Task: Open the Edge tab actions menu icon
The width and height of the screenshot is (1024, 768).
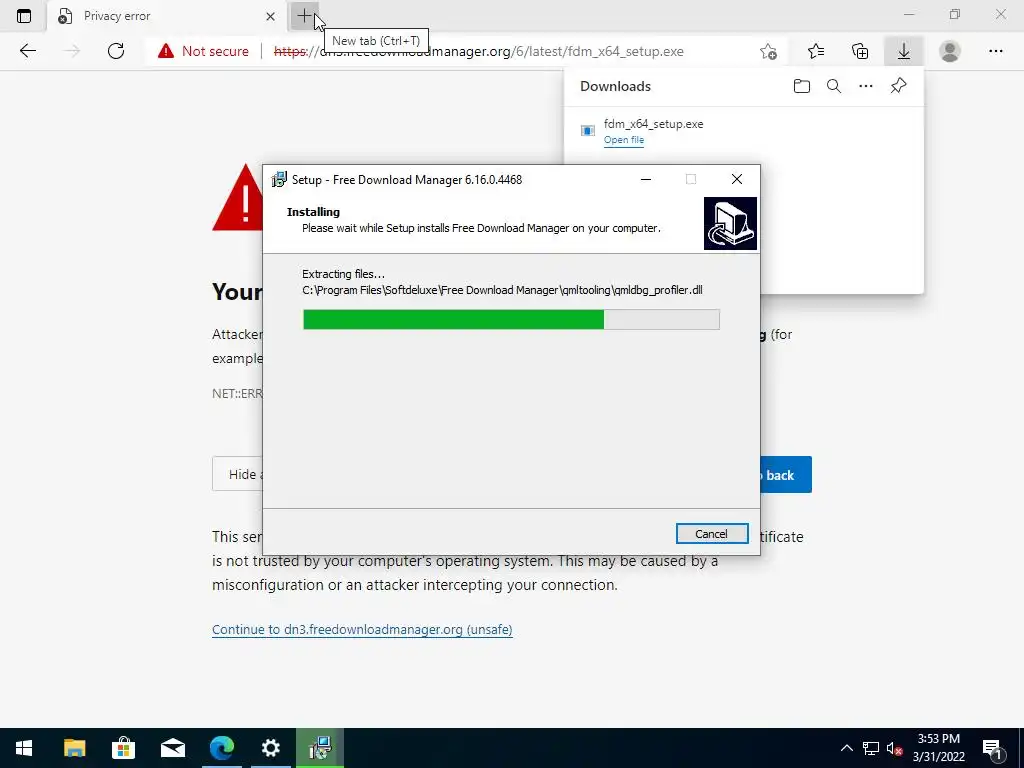Action: tap(24, 16)
